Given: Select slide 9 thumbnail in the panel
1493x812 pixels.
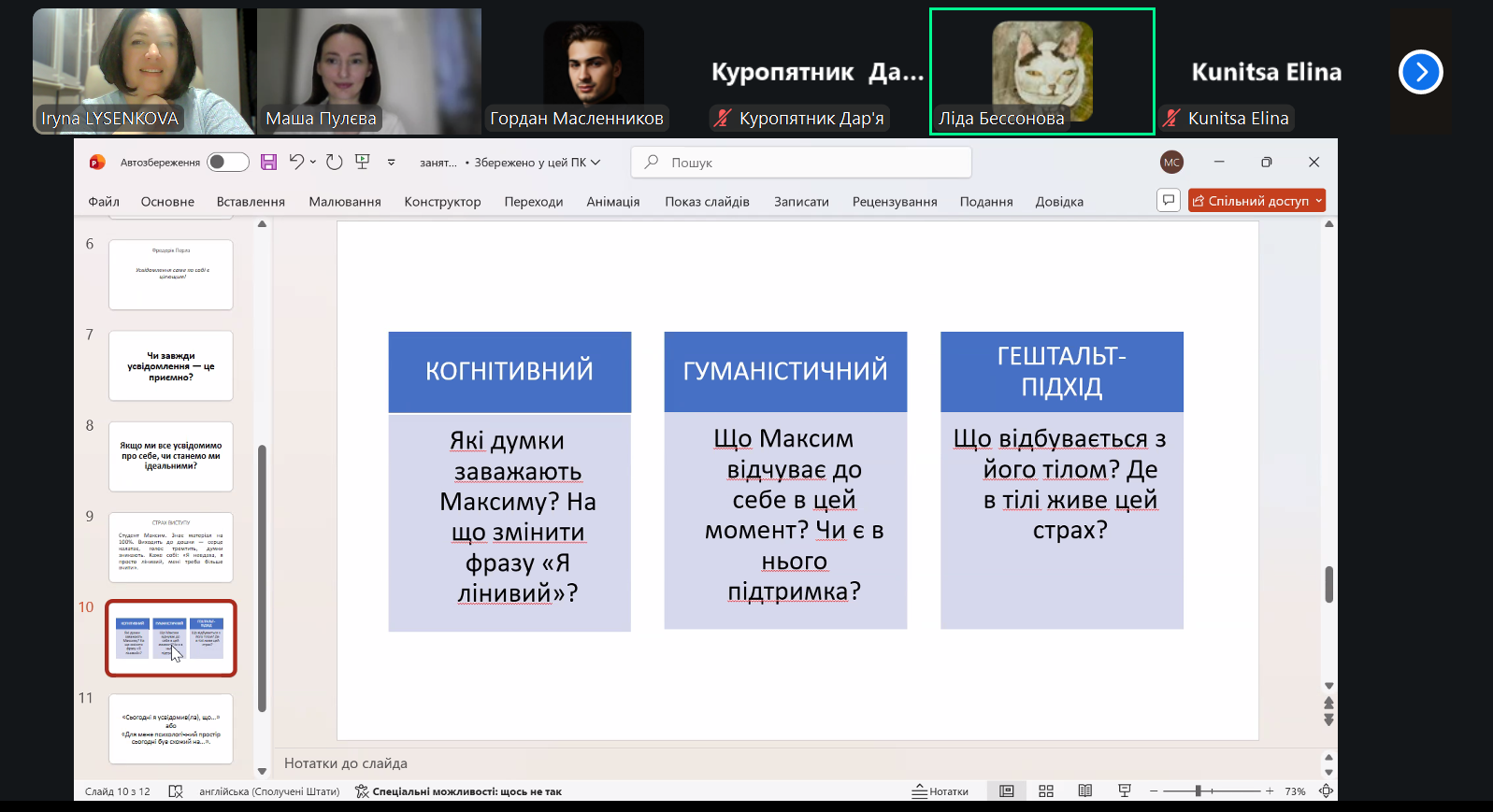Looking at the screenshot, I should point(170,548).
